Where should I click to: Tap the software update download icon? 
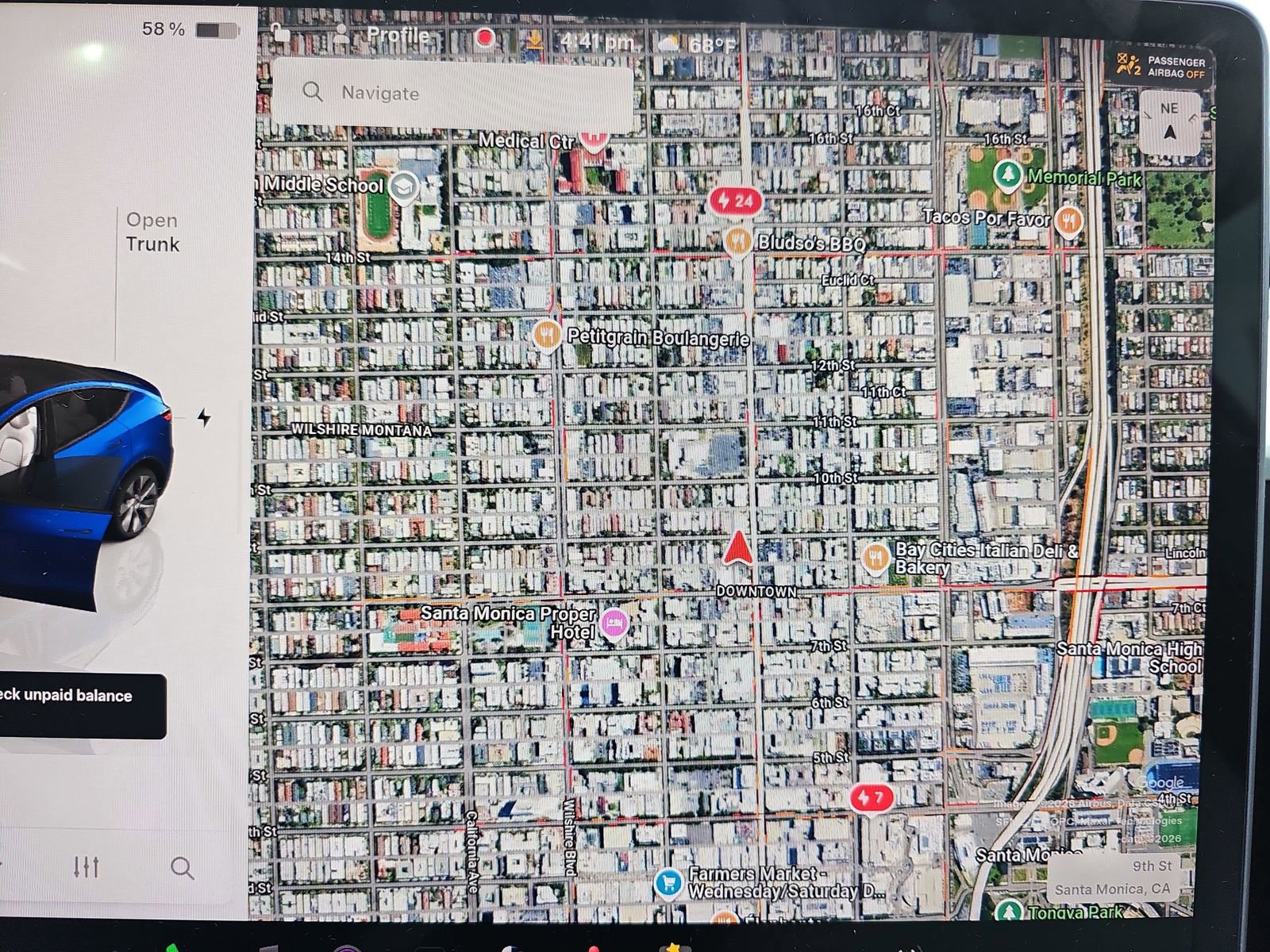click(534, 40)
